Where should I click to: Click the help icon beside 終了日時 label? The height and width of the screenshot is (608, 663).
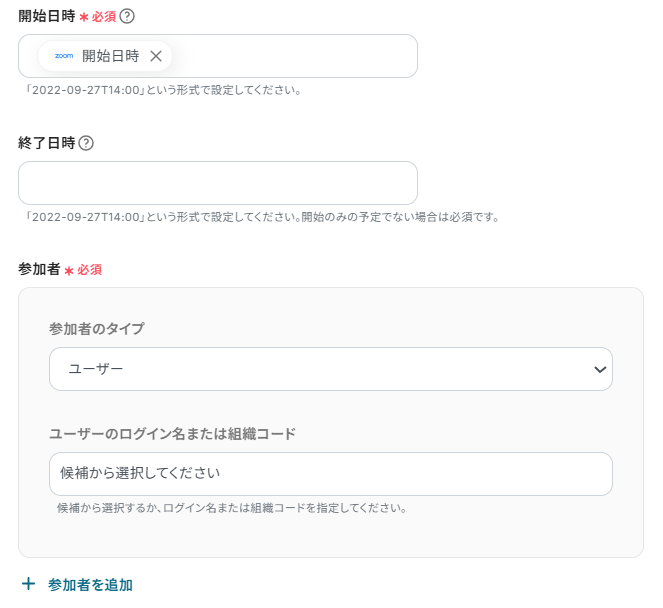86,143
